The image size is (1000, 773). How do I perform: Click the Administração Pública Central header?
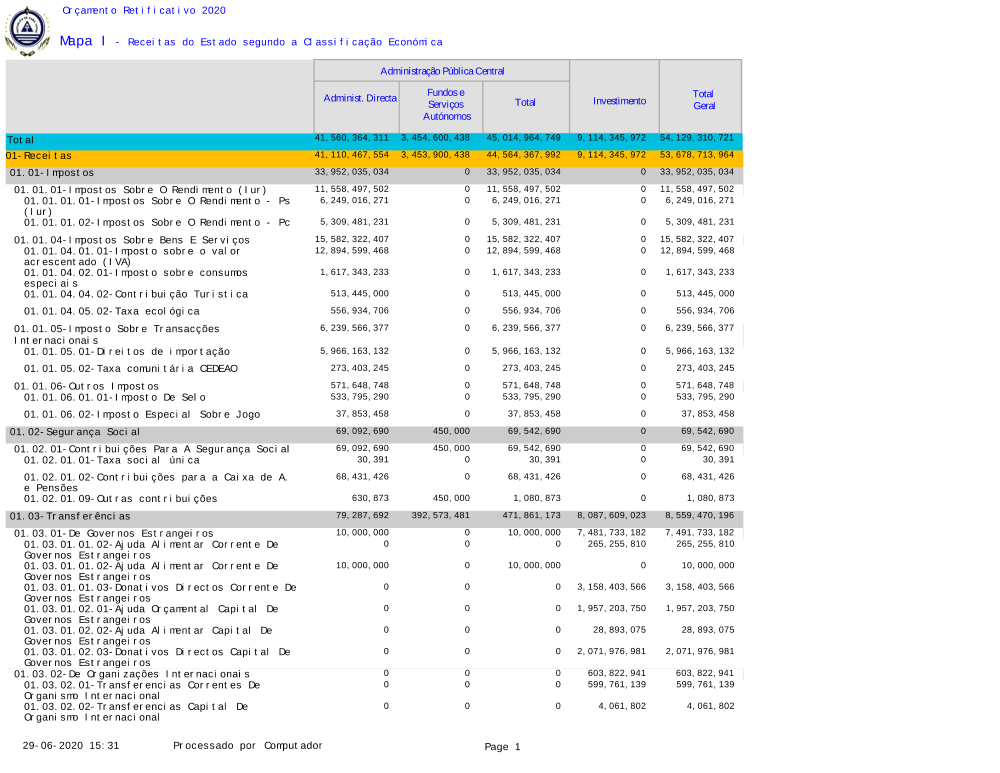click(x=441, y=71)
